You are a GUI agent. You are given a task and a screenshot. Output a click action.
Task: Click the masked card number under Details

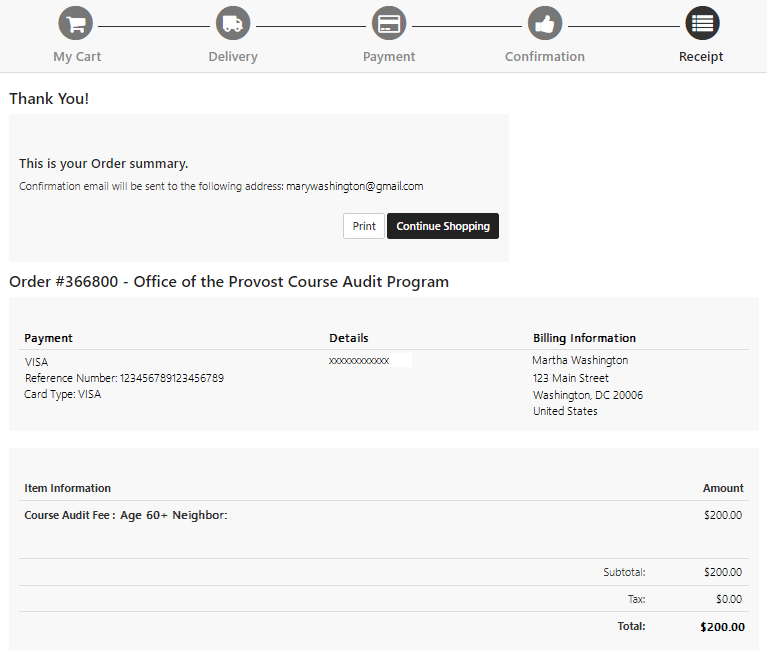pyautogui.click(x=359, y=360)
